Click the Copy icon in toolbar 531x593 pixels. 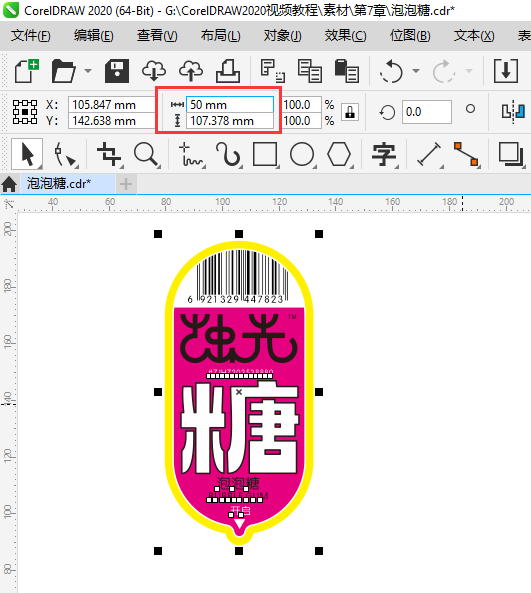310,71
